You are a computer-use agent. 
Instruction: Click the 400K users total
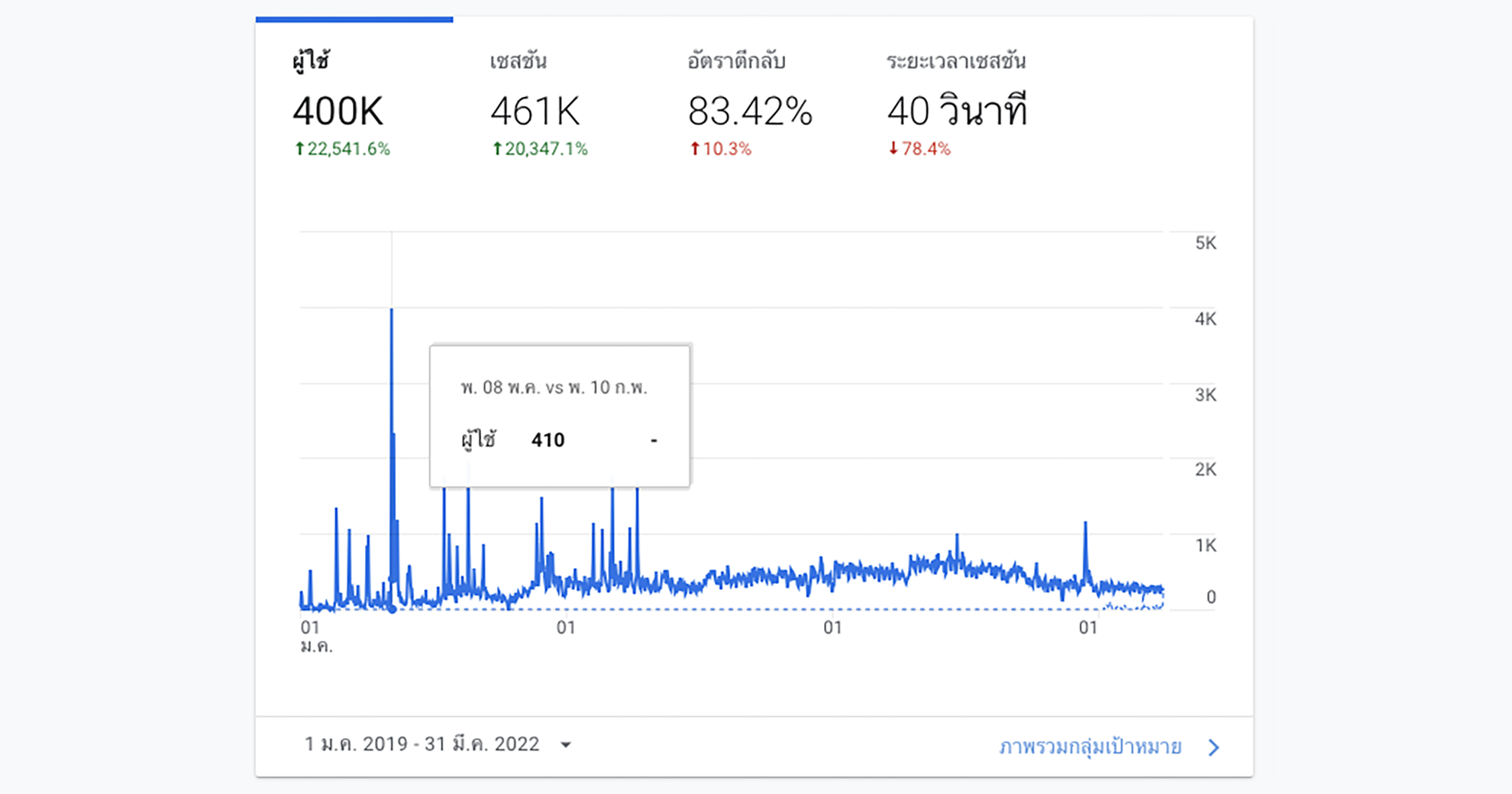[338, 111]
